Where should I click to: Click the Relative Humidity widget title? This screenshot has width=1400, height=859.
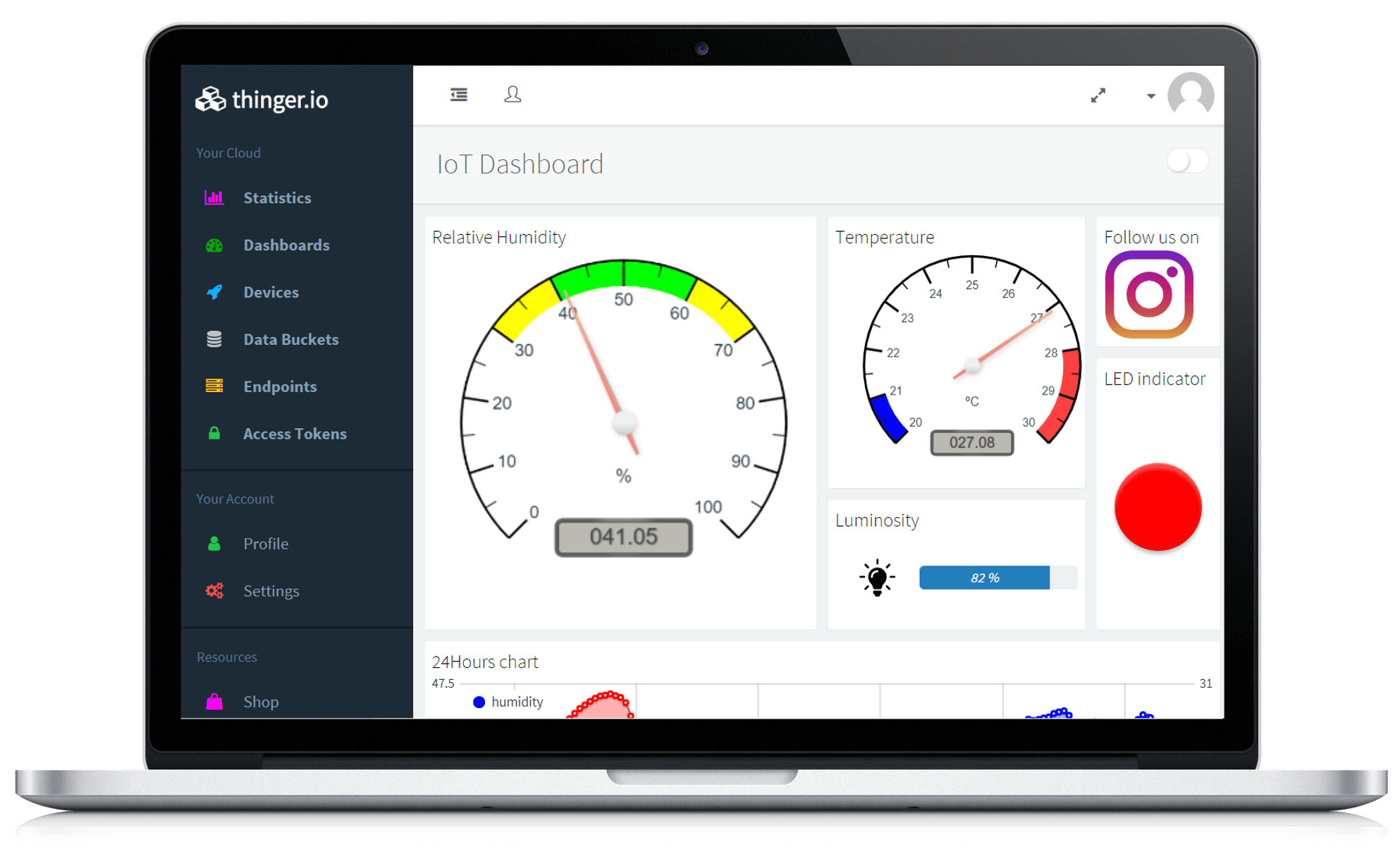point(499,238)
